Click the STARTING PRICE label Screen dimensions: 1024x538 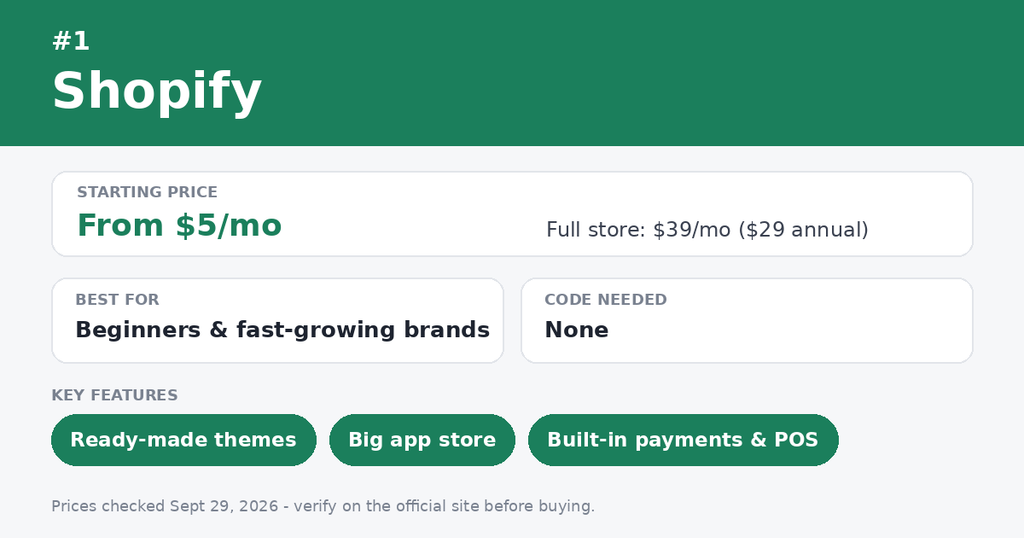pyautogui.click(x=147, y=192)
